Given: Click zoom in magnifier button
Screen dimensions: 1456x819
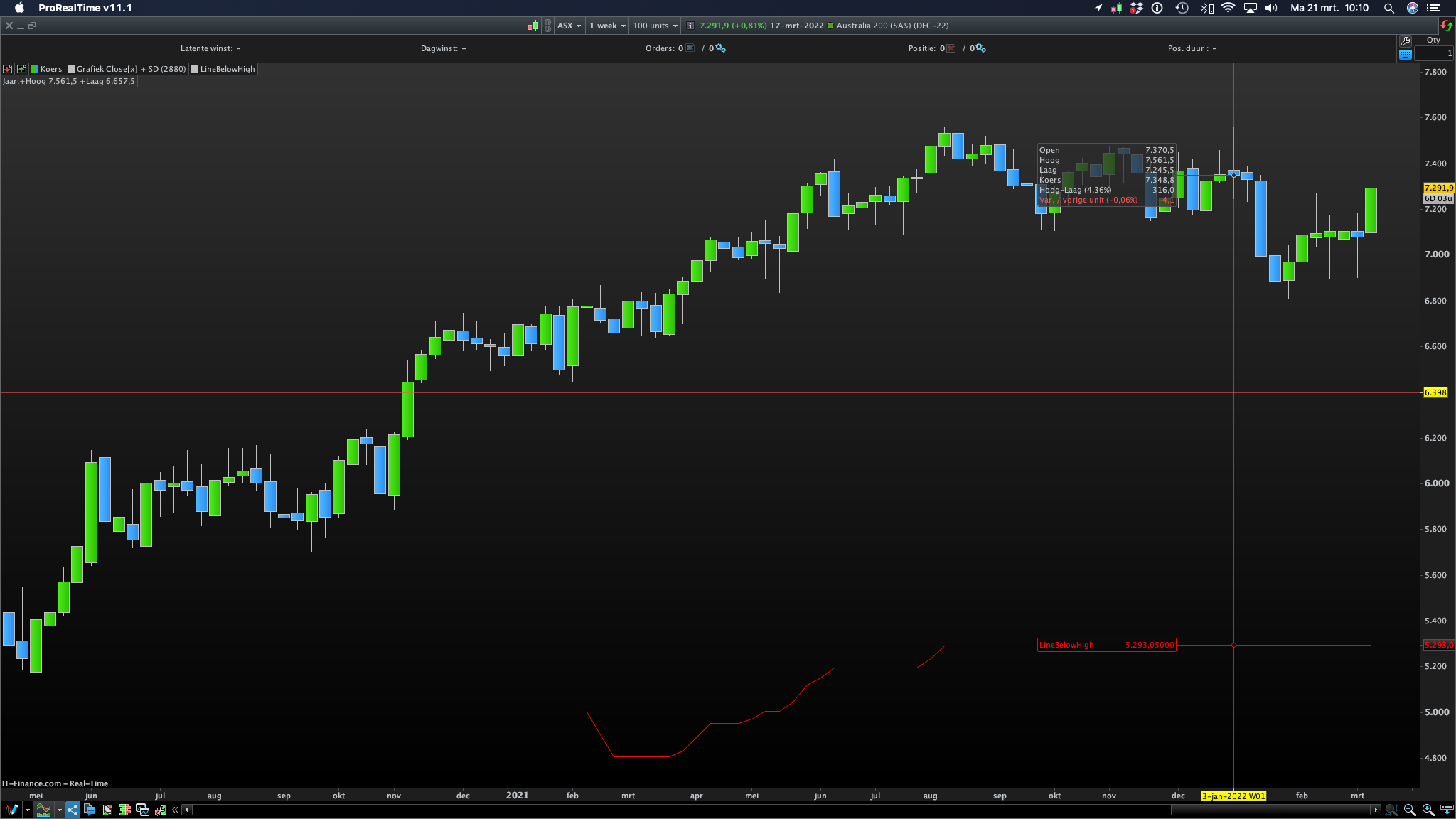Looking at the screenshot, I should click(1428, 810).
